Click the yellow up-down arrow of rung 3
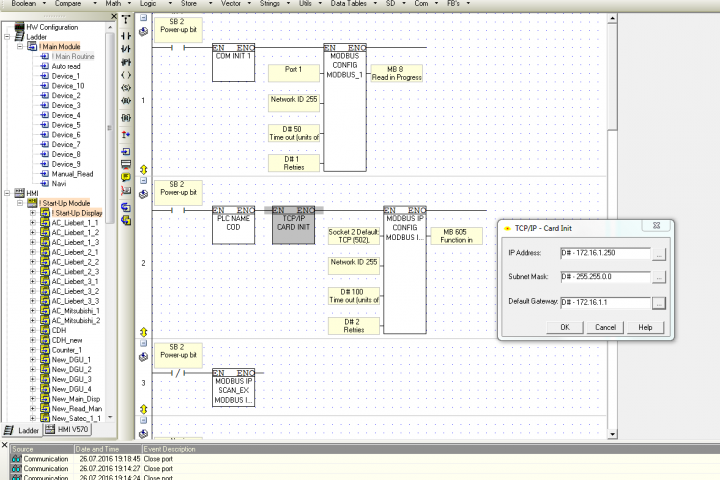 [143, 408]
